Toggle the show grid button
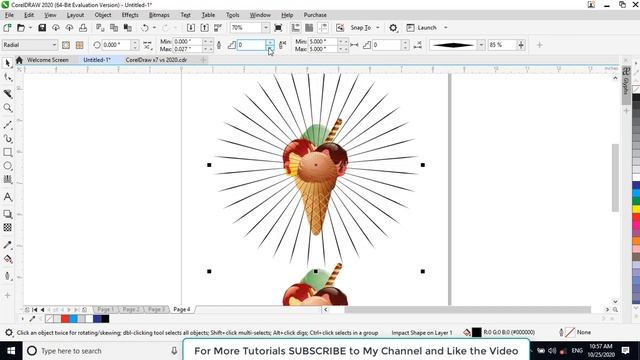 click(x=309, y=28)
